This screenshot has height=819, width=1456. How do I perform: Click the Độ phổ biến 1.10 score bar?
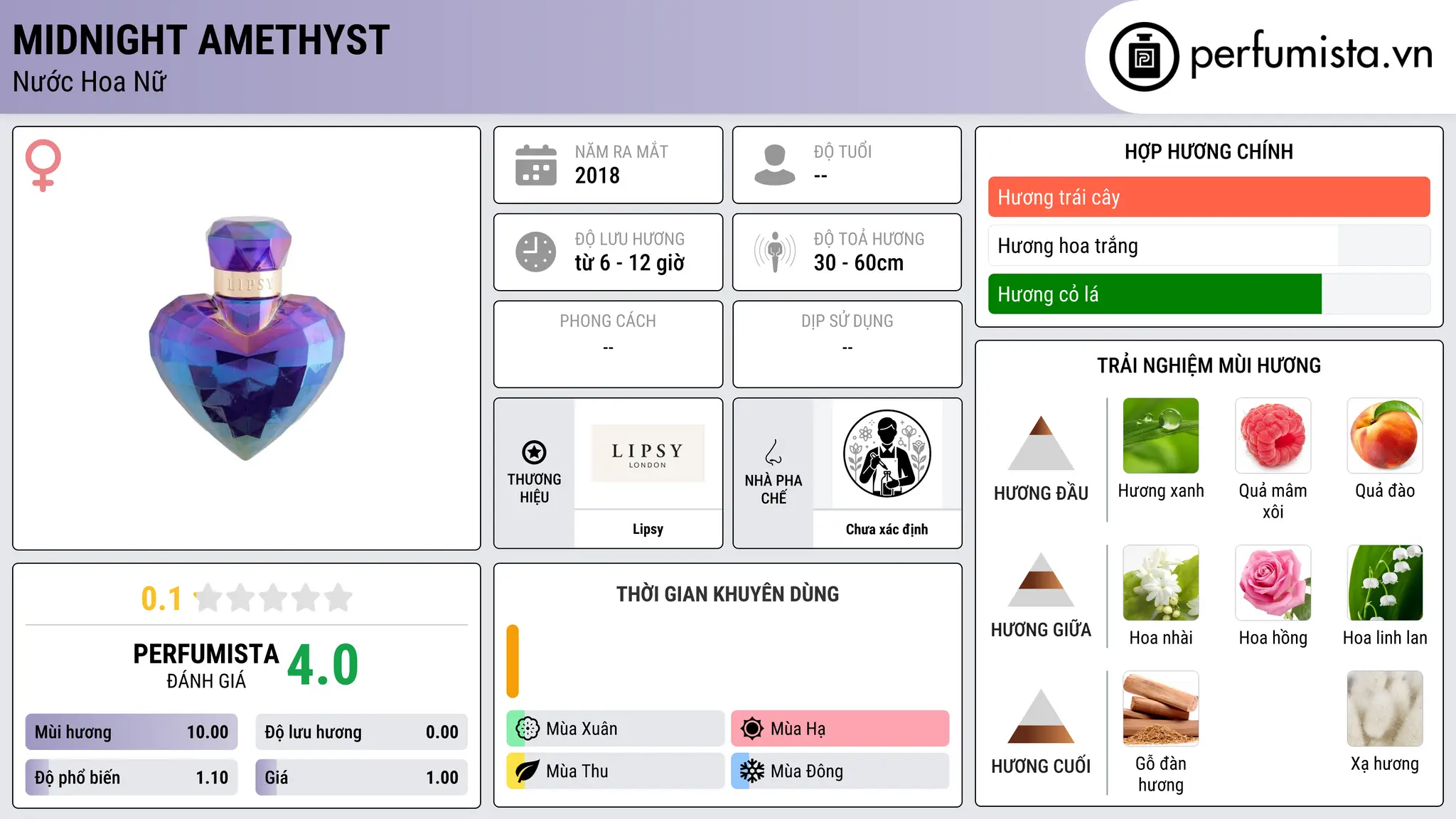[x=132, y=778]
